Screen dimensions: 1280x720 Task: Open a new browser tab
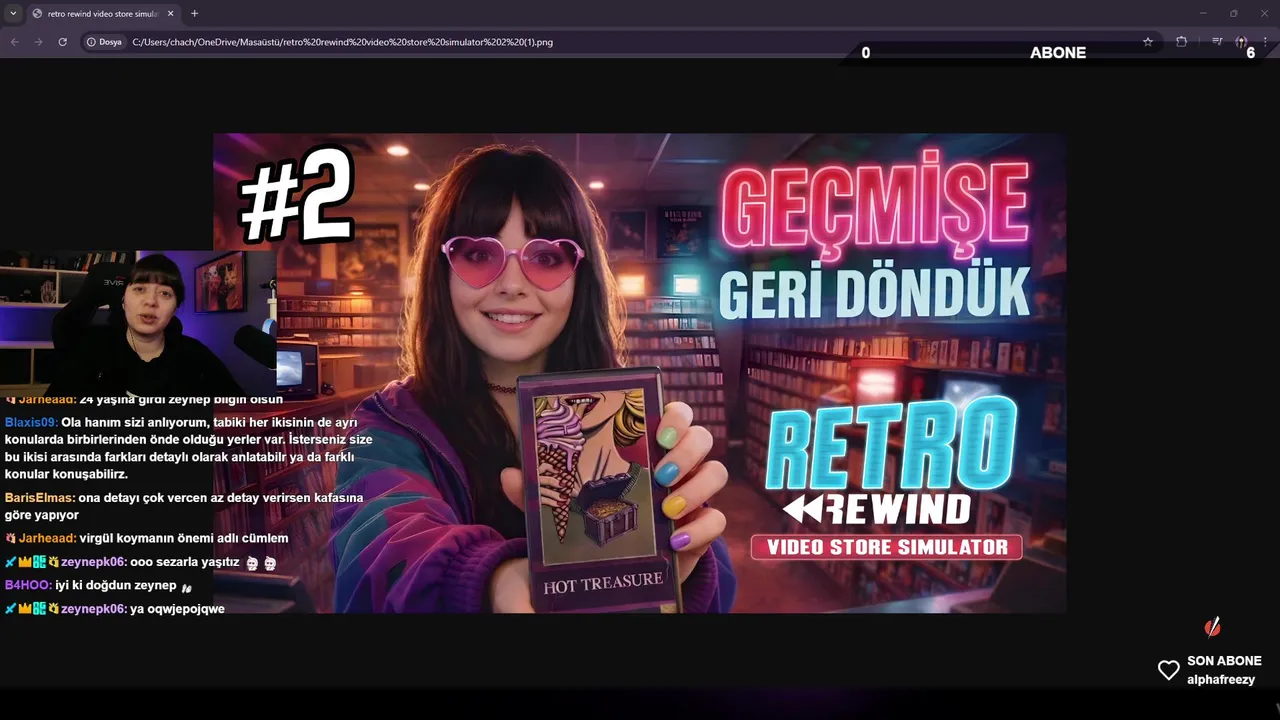(x=194, y=13)
